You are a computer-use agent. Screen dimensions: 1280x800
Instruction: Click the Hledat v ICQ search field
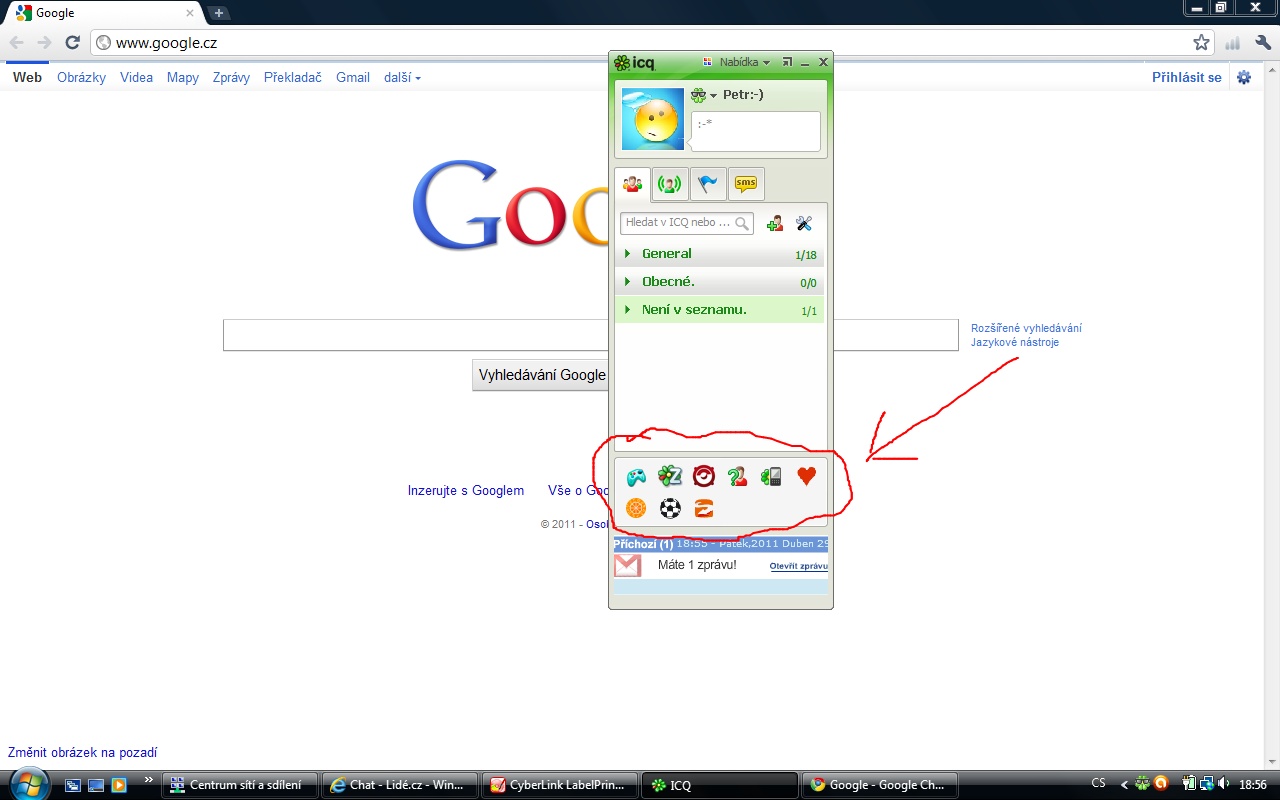click(680, 223)
